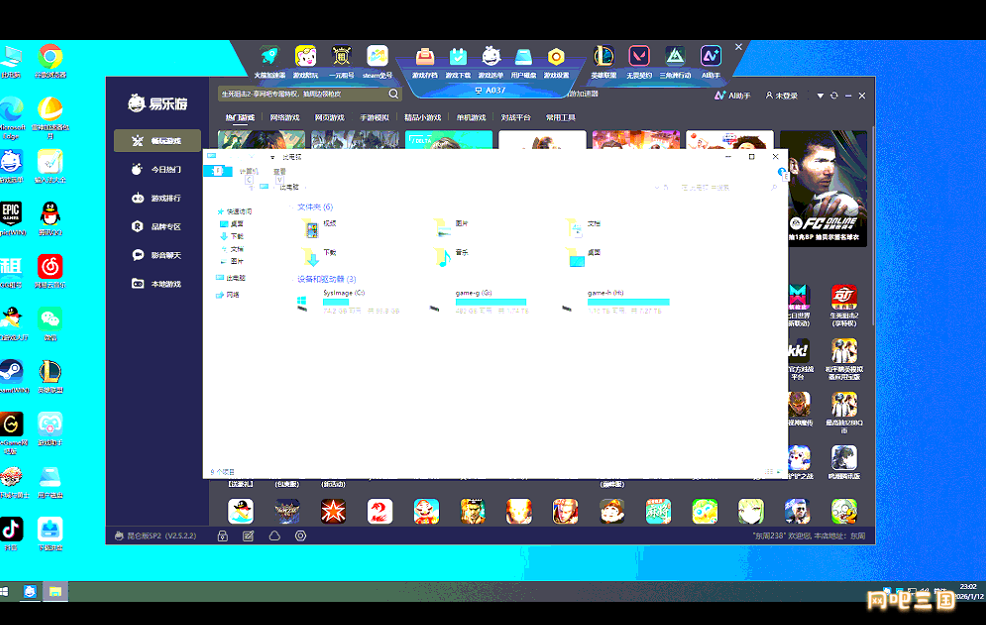Click the search magnifier in 易乐游 search bar

click(x=394, y=94)
